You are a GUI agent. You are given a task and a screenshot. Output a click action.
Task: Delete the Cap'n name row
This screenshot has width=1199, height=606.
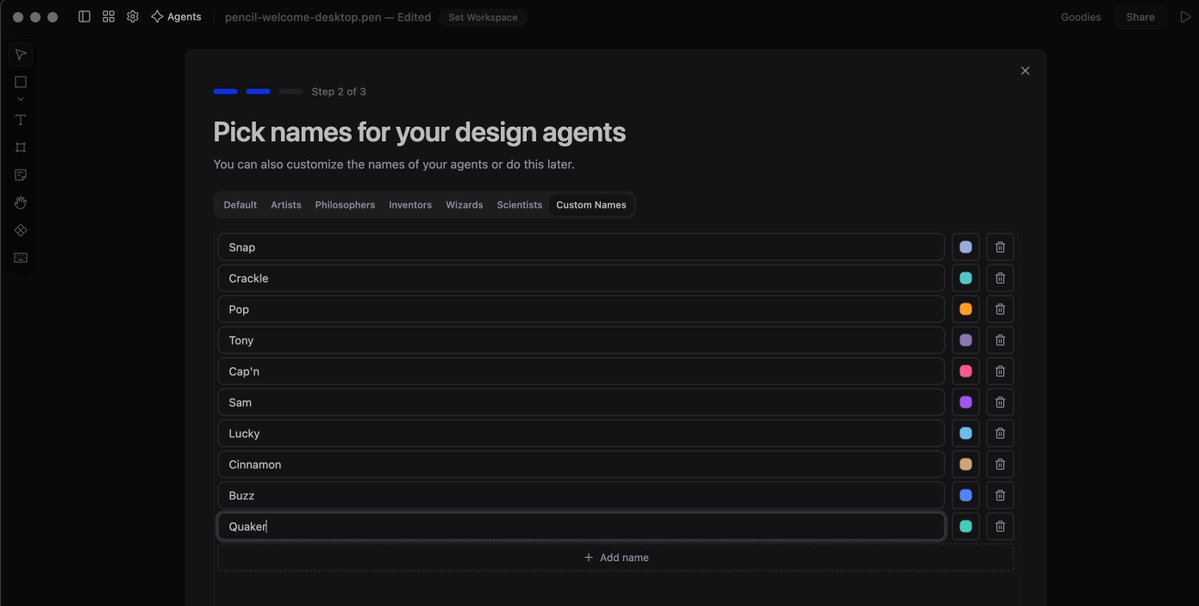tap(1000, 371)
